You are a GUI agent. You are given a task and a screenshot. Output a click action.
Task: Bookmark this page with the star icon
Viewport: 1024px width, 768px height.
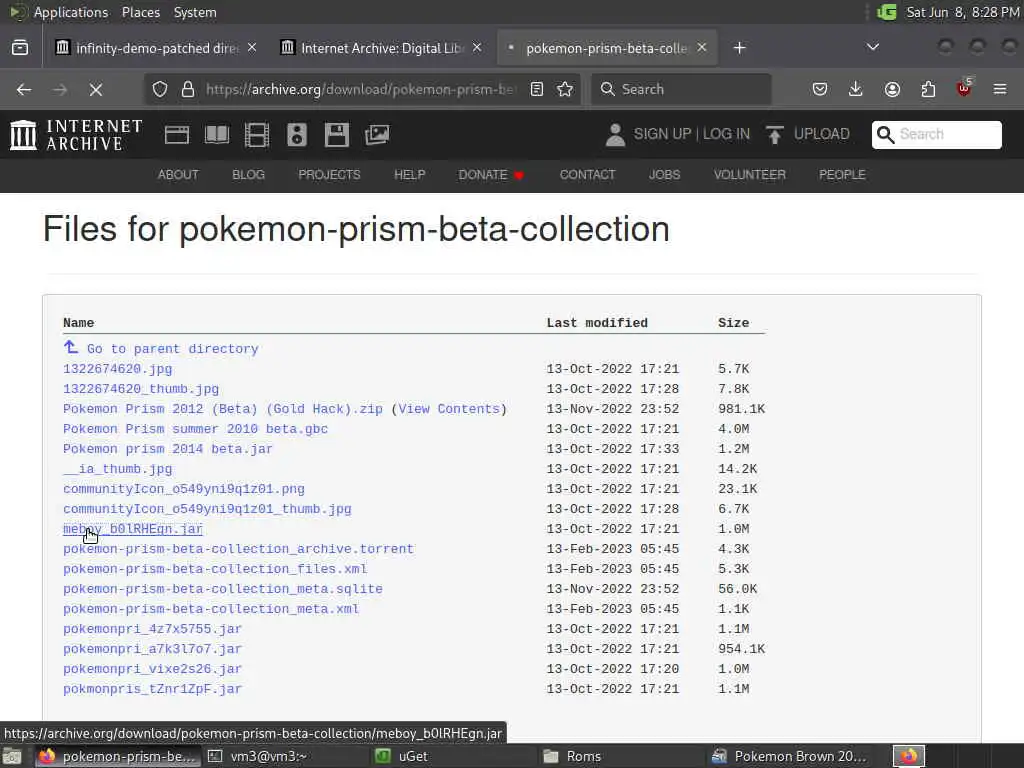pos(565,89)
